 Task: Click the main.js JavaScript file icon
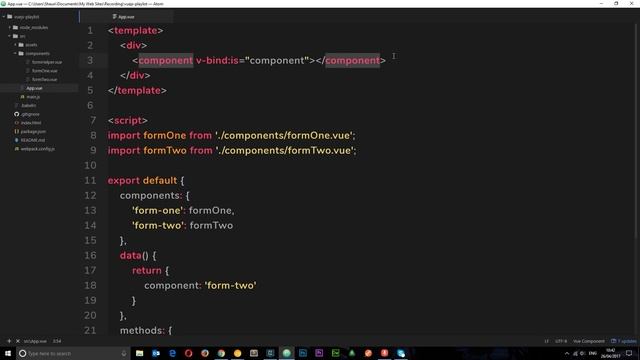[x=22, y=97]
